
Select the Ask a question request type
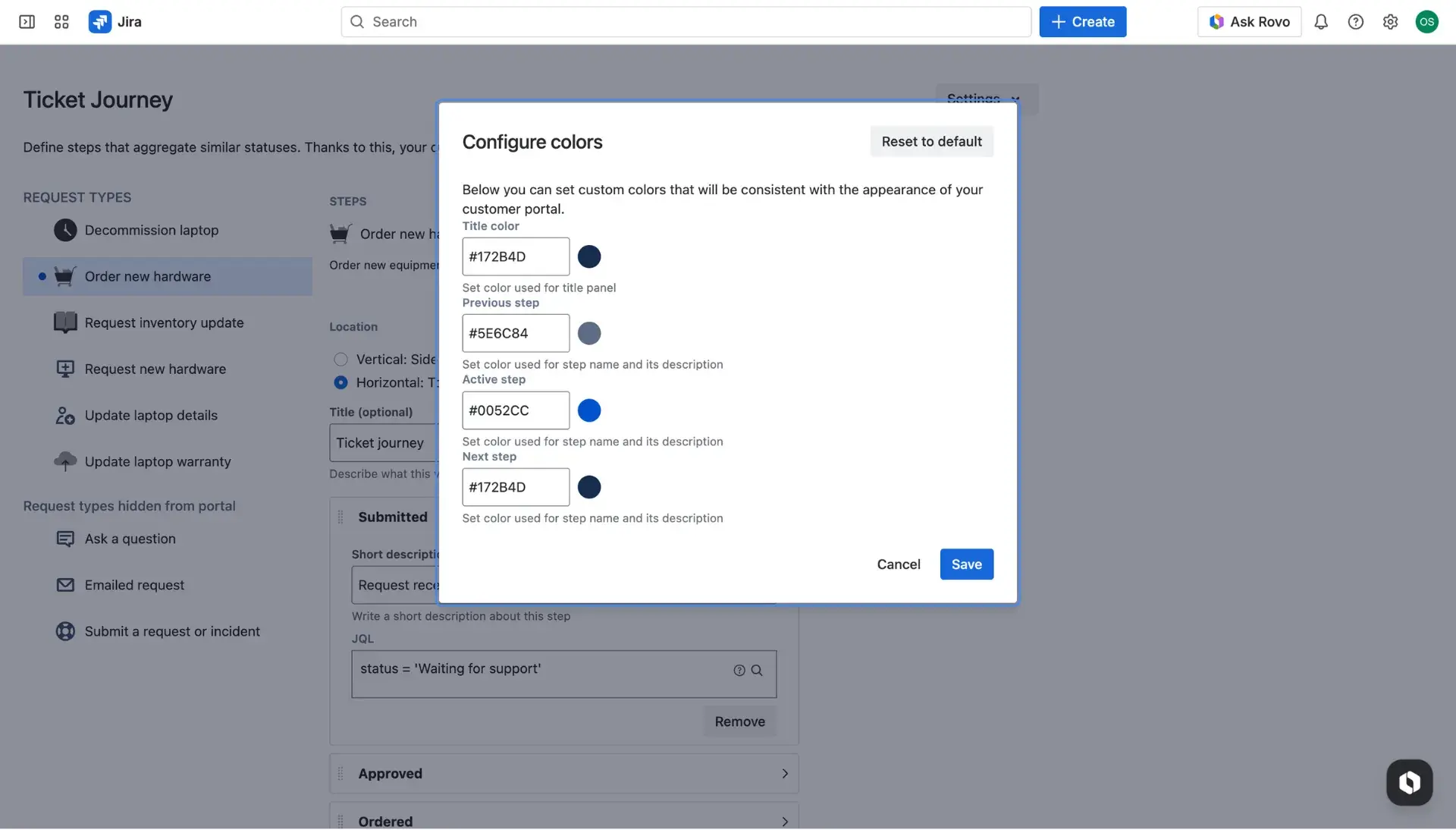point(65,539)
